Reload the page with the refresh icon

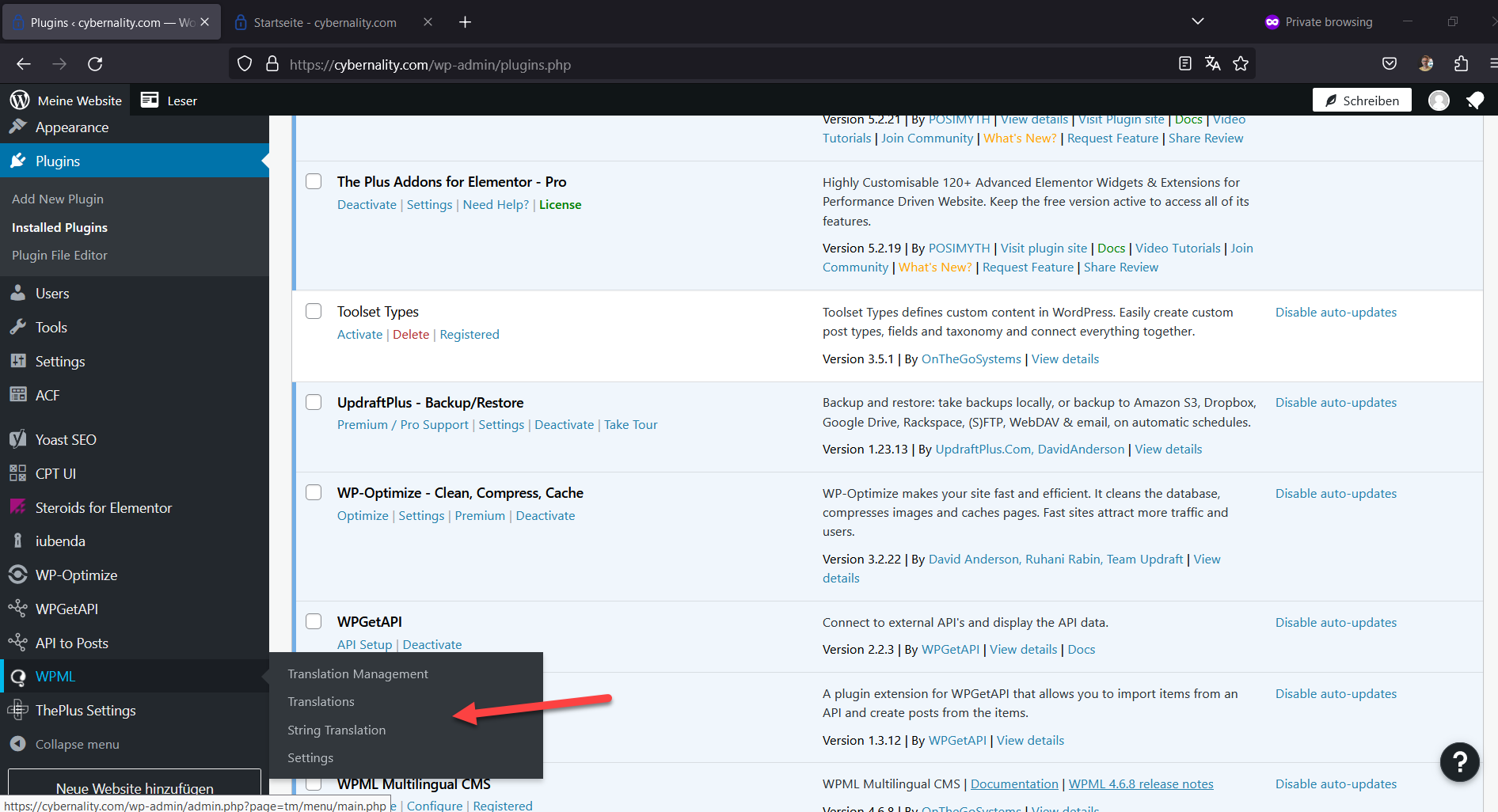coord(95,64)
